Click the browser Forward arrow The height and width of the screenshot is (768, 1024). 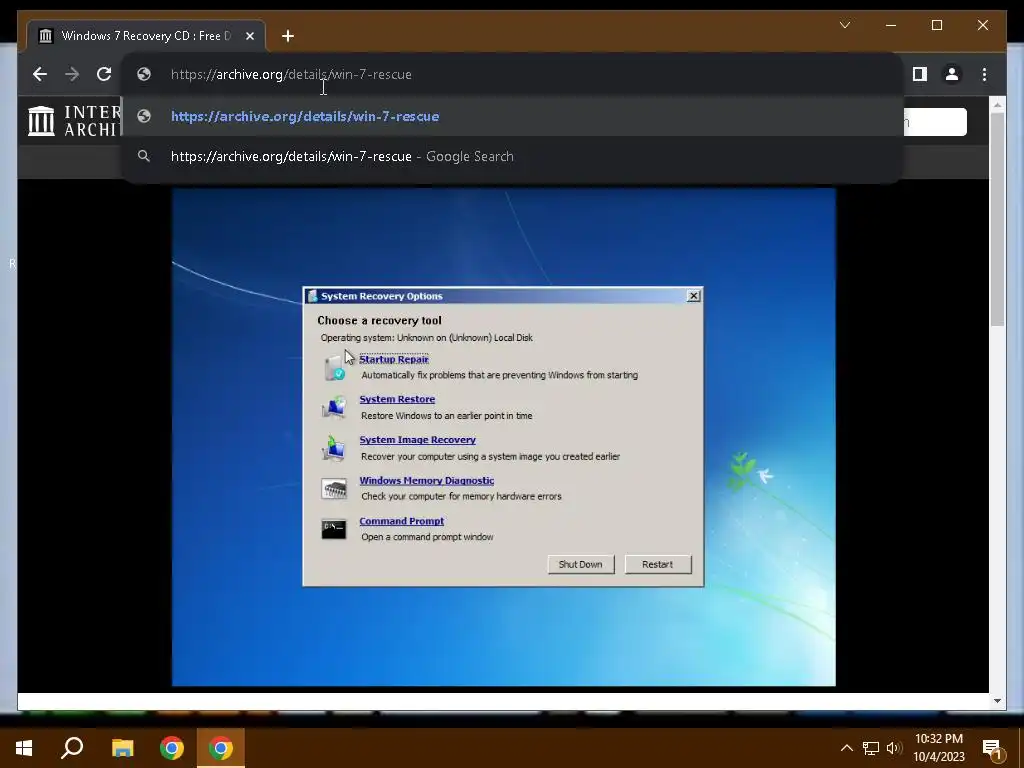(x=72, y=74)
